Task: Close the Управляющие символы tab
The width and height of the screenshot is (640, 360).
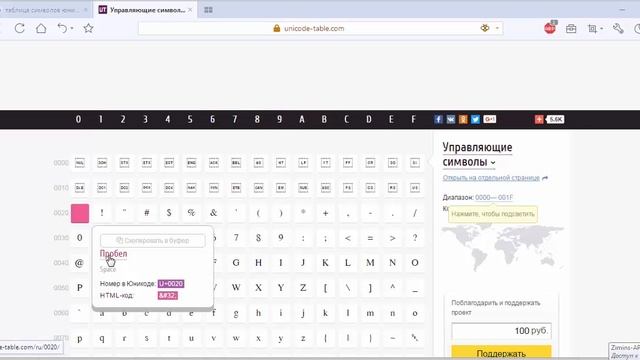Action: tap(190, 10)
